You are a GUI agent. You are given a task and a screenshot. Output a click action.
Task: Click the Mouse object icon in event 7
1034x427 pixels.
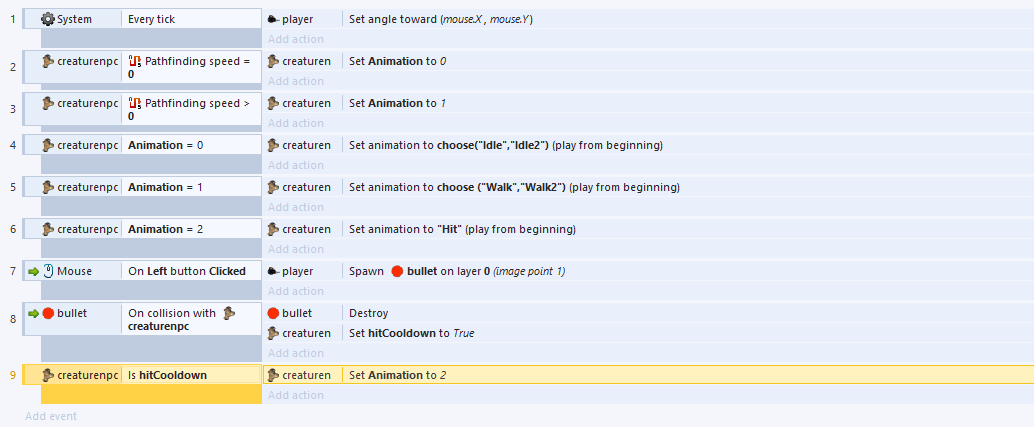(48, 271)
